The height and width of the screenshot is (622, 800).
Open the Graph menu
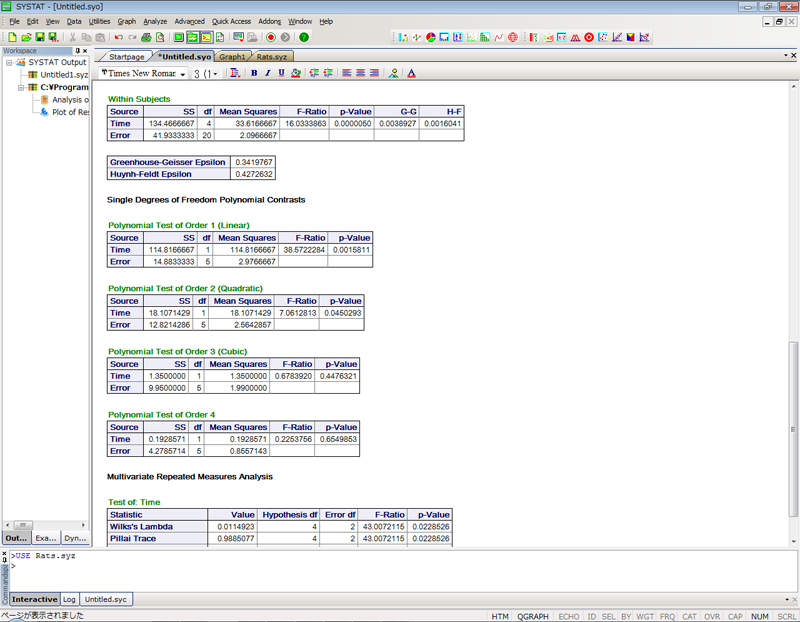coord(127,21)
